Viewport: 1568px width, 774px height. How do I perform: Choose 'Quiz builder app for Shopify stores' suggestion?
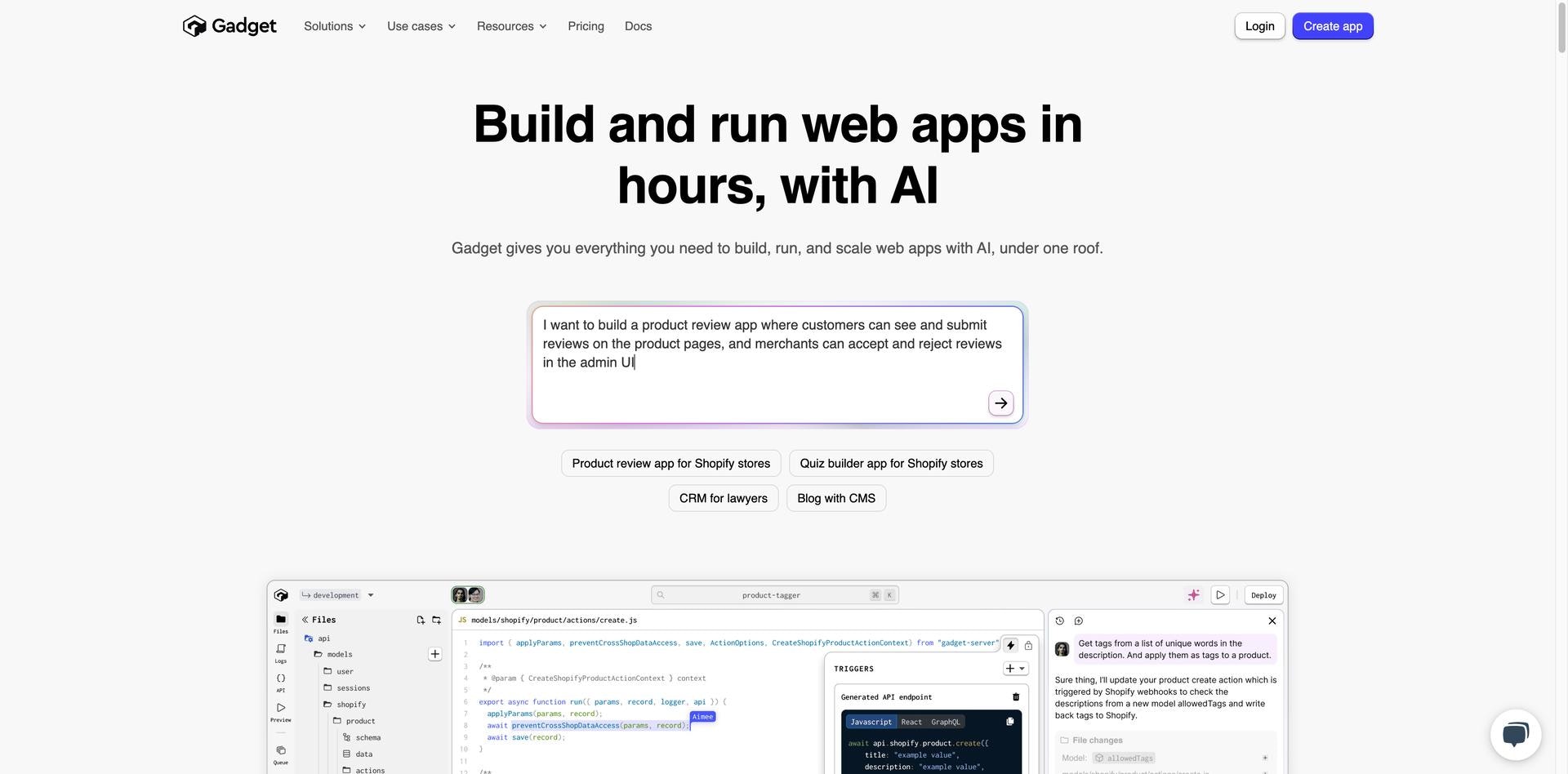[x=892, y=464]
